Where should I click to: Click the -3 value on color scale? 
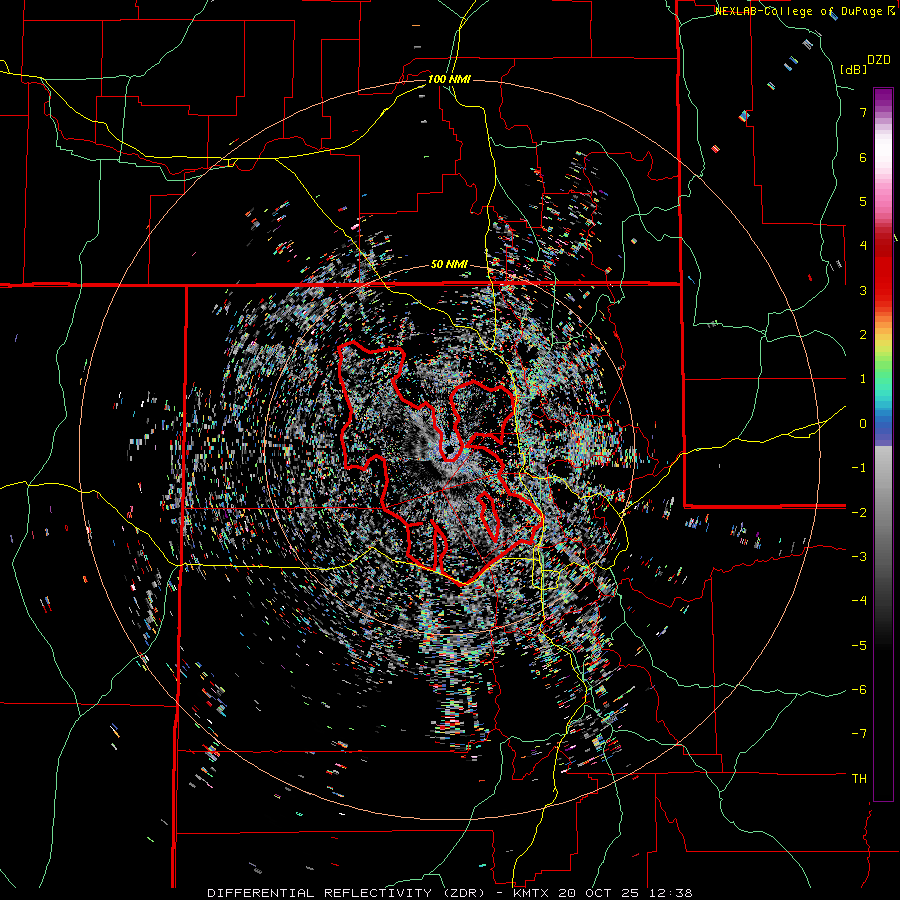pos(859,557)
